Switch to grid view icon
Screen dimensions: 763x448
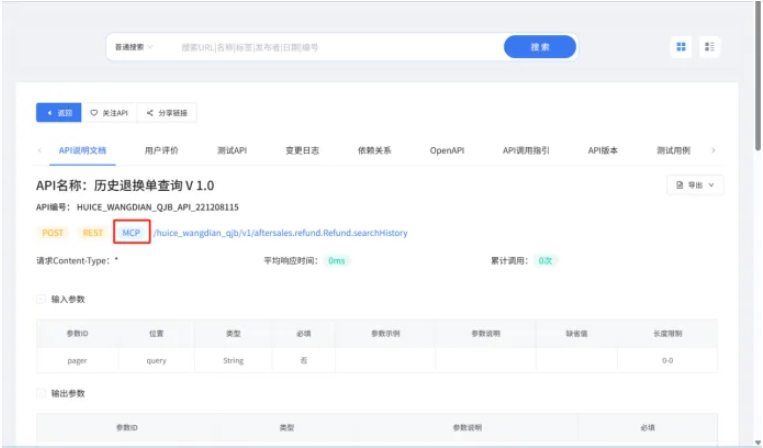pyautogui.click(x=681, y=47)
